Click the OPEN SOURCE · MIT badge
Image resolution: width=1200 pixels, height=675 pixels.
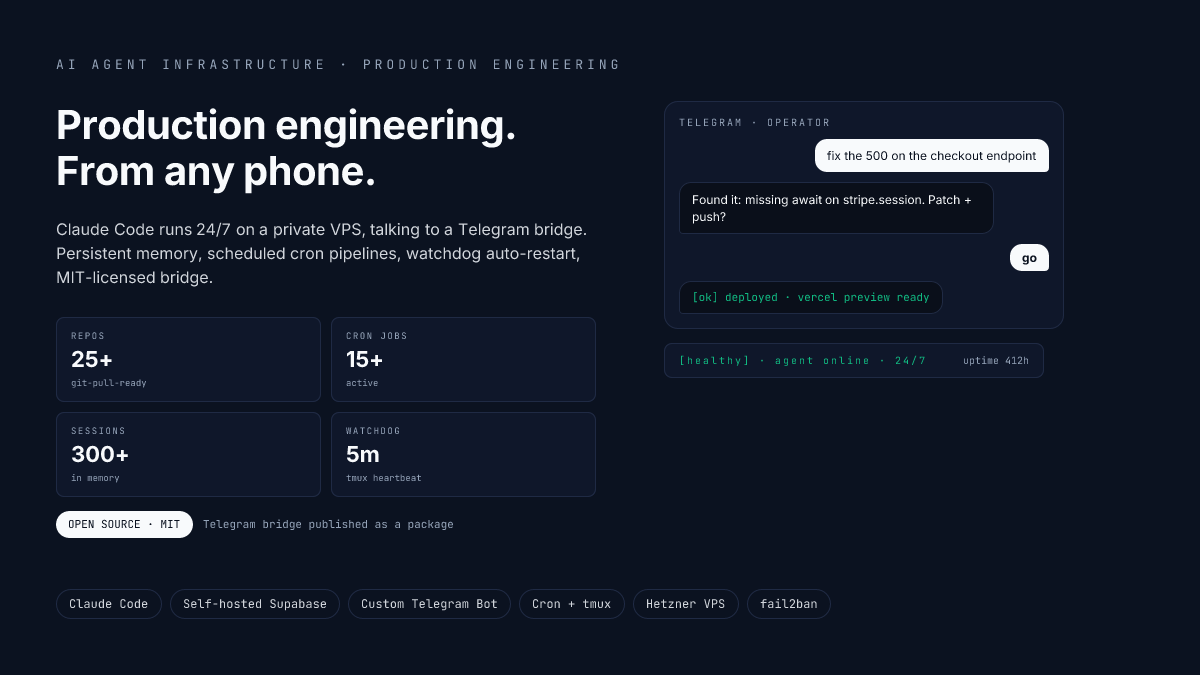point(124,524)
